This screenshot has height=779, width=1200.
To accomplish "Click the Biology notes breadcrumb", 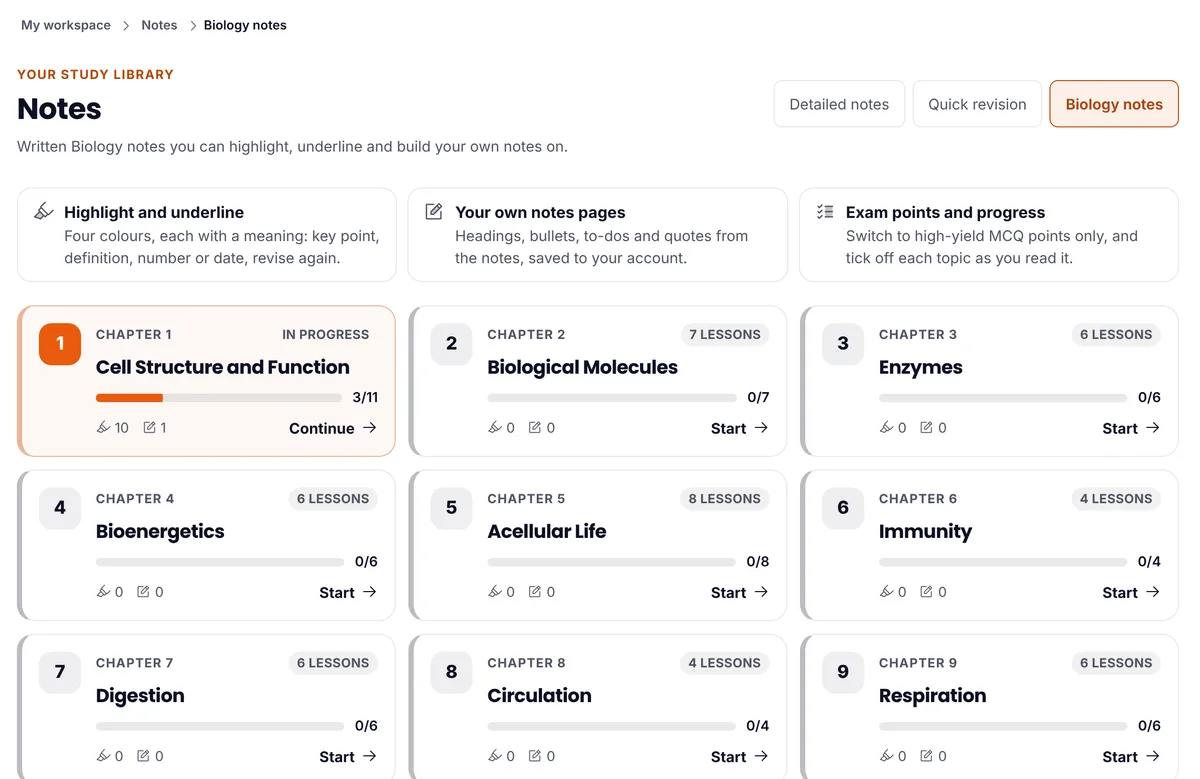I will tap(245, 25).
